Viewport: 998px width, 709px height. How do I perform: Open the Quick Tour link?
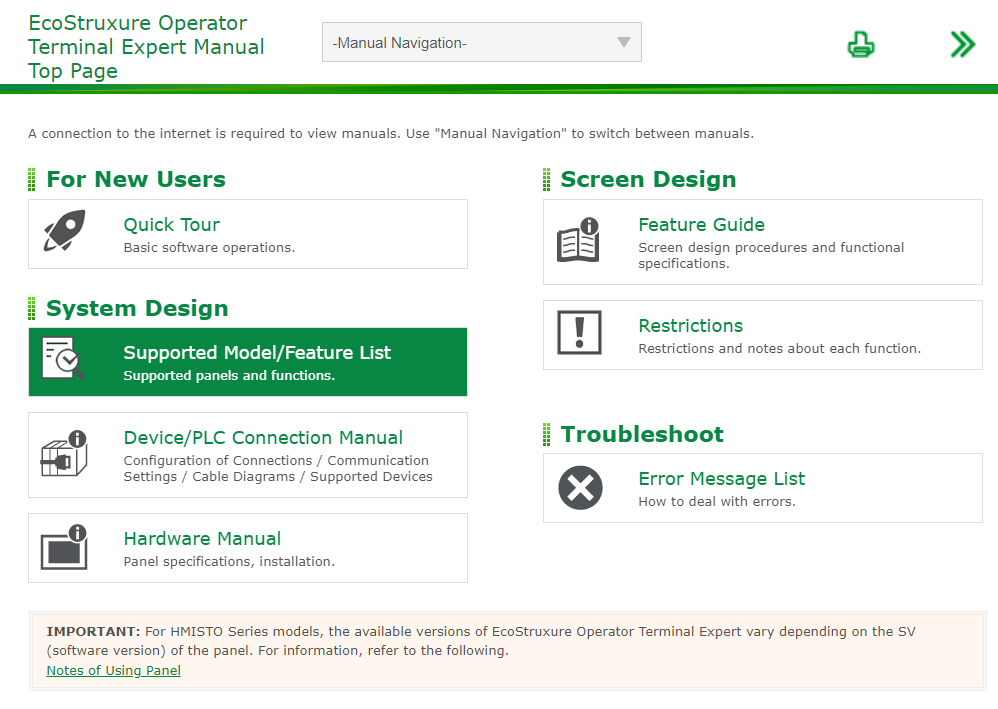pyautogui.click(x=172, y=225)
